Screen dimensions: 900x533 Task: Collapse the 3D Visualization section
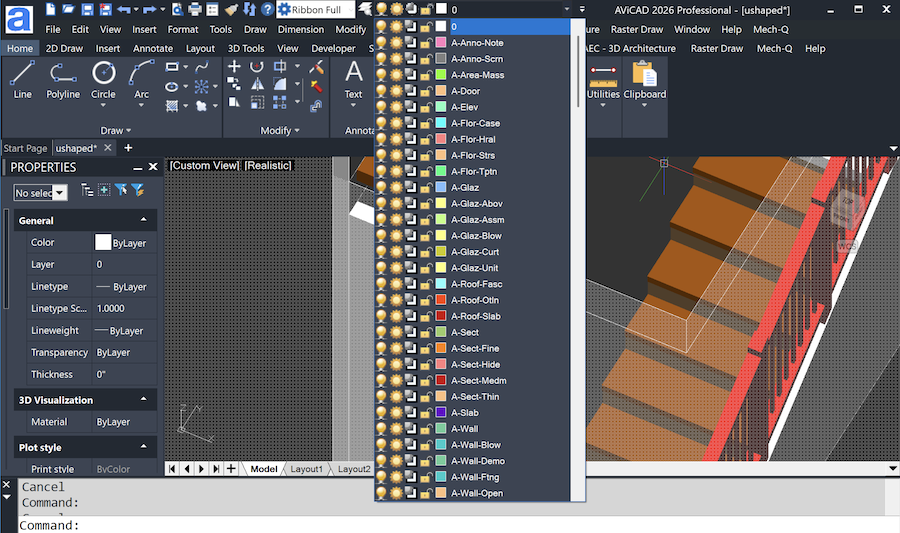[143, 399]
